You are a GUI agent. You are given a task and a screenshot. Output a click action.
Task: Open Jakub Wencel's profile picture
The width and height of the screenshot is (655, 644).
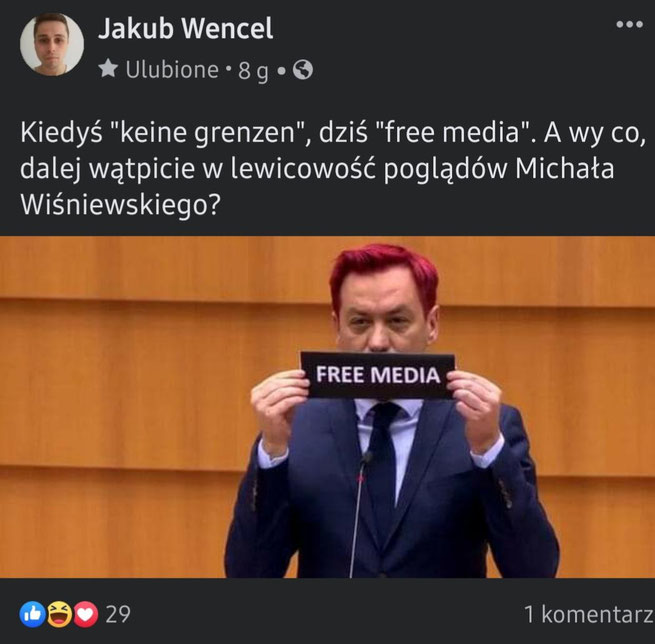[52, 44]
